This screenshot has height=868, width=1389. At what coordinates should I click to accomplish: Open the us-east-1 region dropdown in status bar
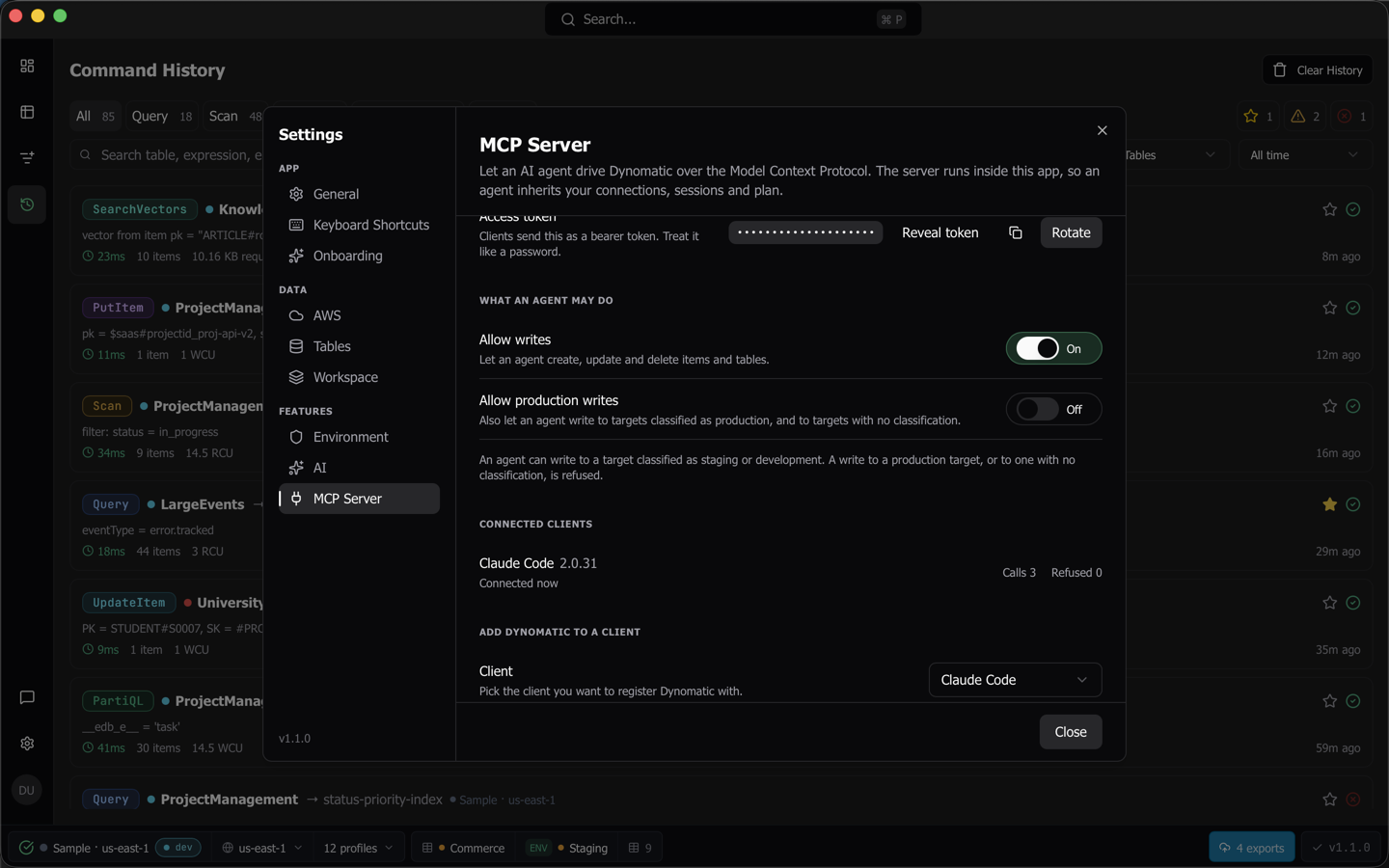[262, 848]
